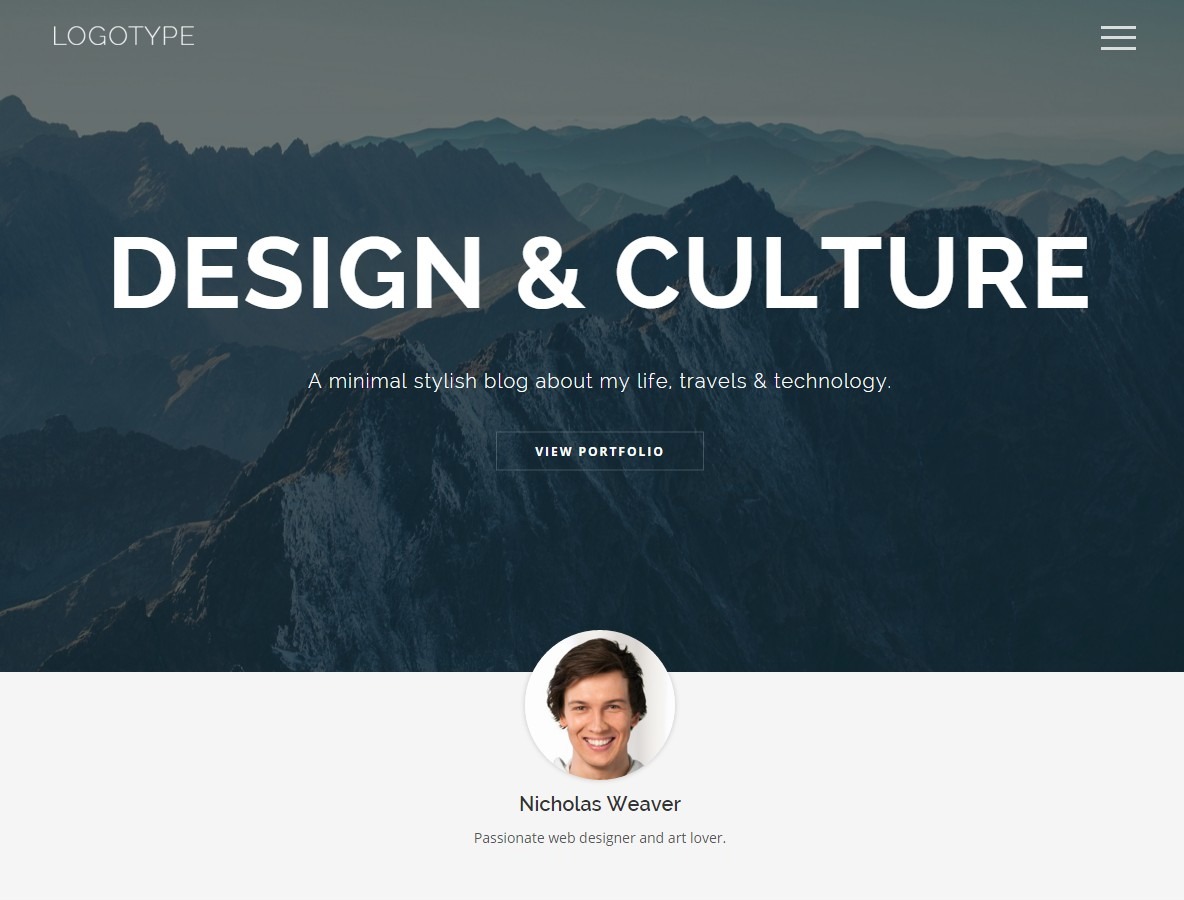Image resolution: width=1184 pixels, height=900 pixels.
Task: Click the word 'stylish' in the tagline
Action: click(x=446, y=382)
